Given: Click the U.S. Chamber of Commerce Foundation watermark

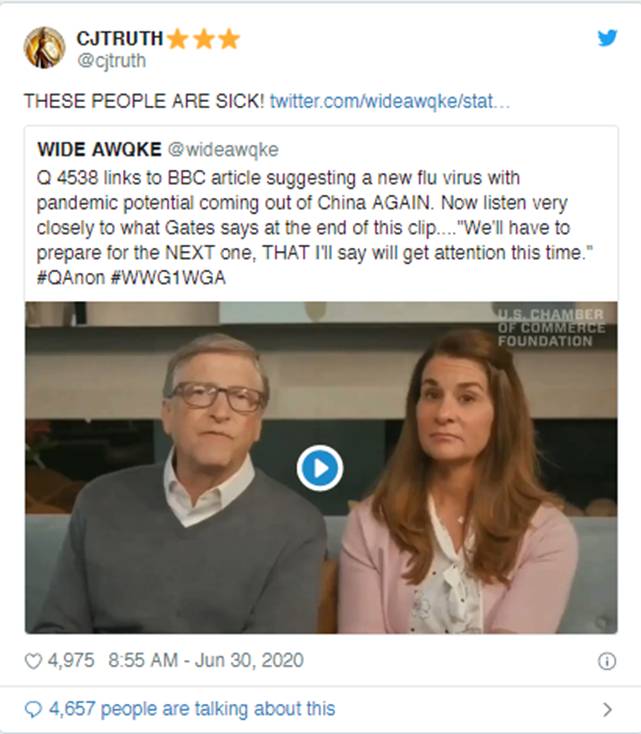Looking at the screenshot, I should click(x=550, y=327).
